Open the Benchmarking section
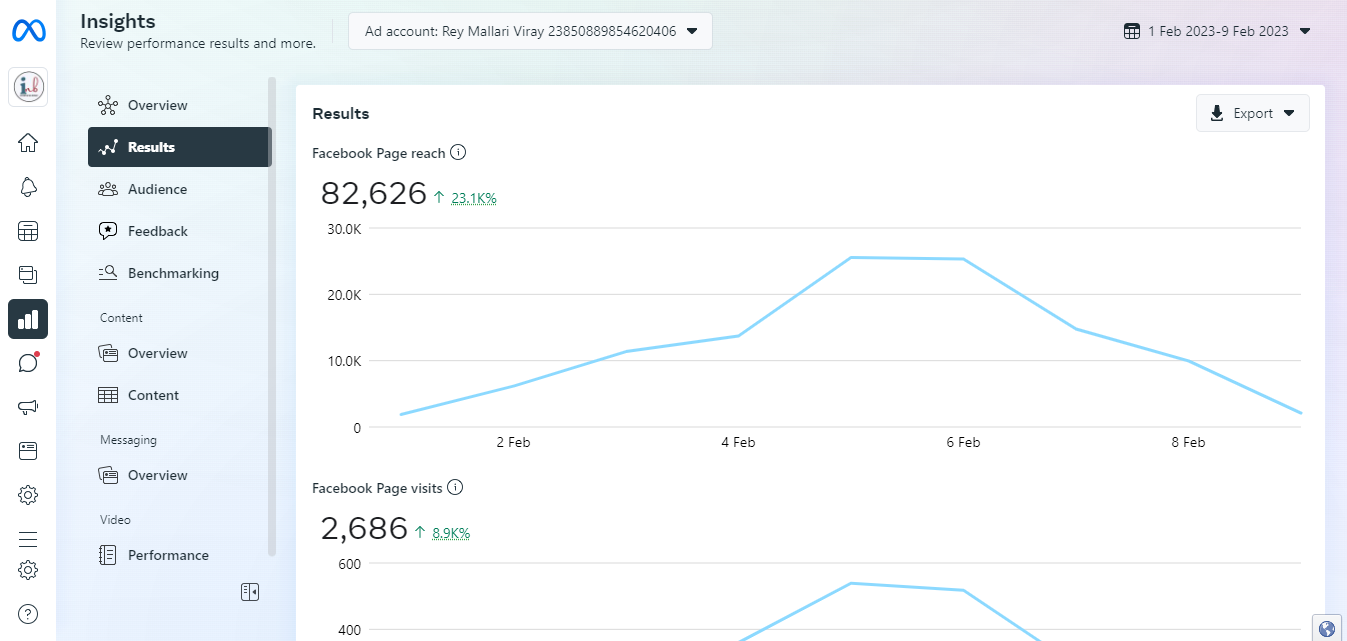This screenshot has width=1347, height=641. point(173,273)
